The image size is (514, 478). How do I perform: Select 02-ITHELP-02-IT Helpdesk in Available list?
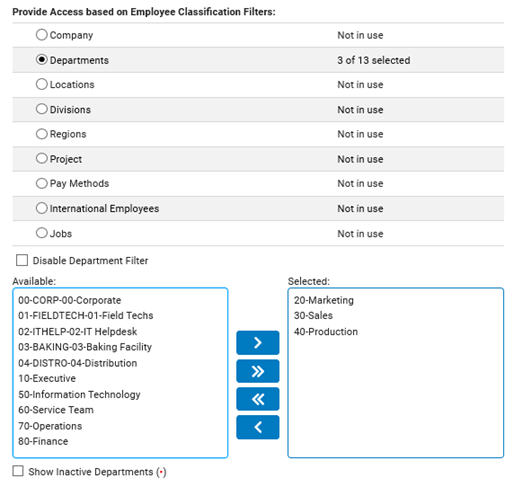point(78,331)
